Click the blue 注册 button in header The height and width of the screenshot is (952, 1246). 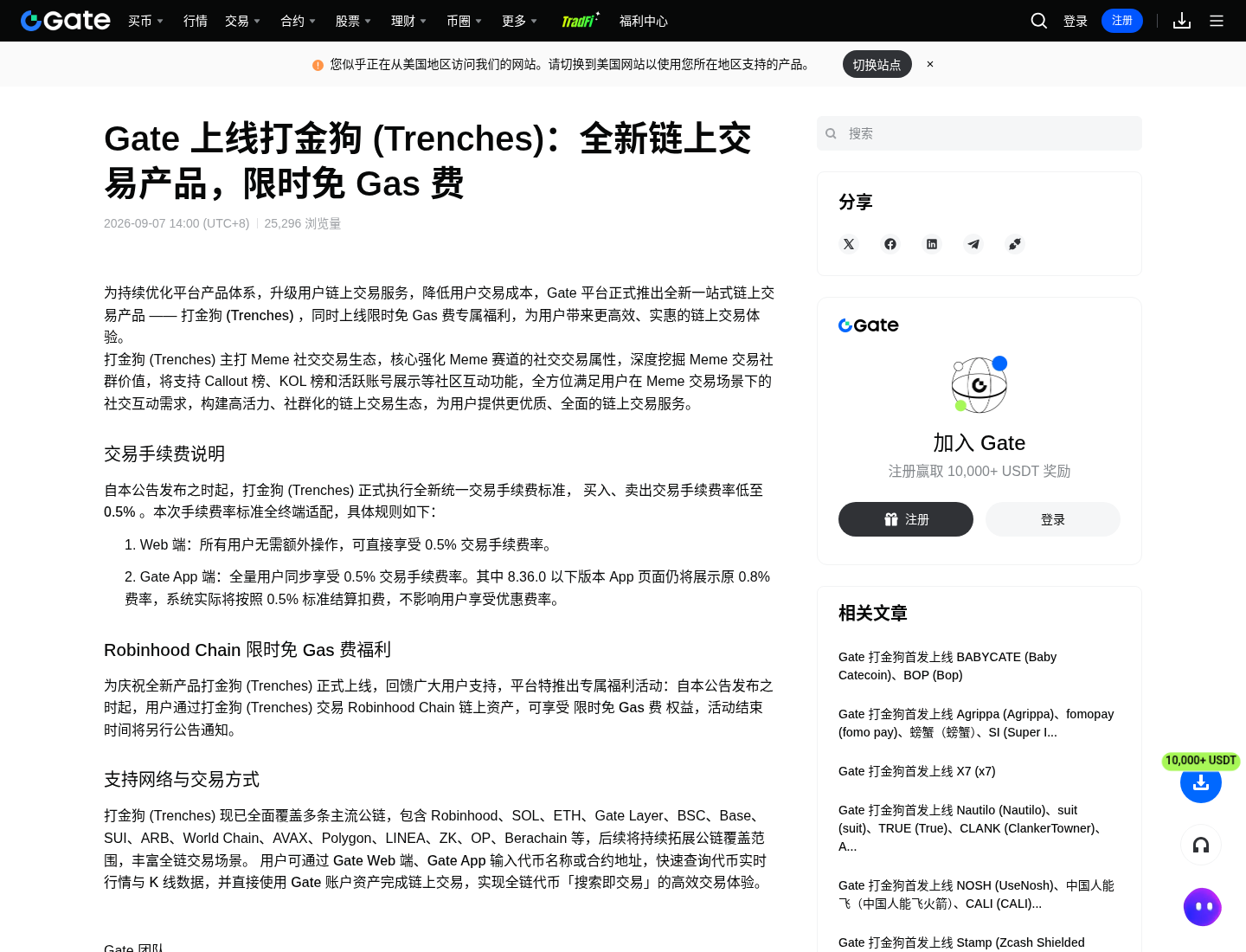coord(1122,21)
